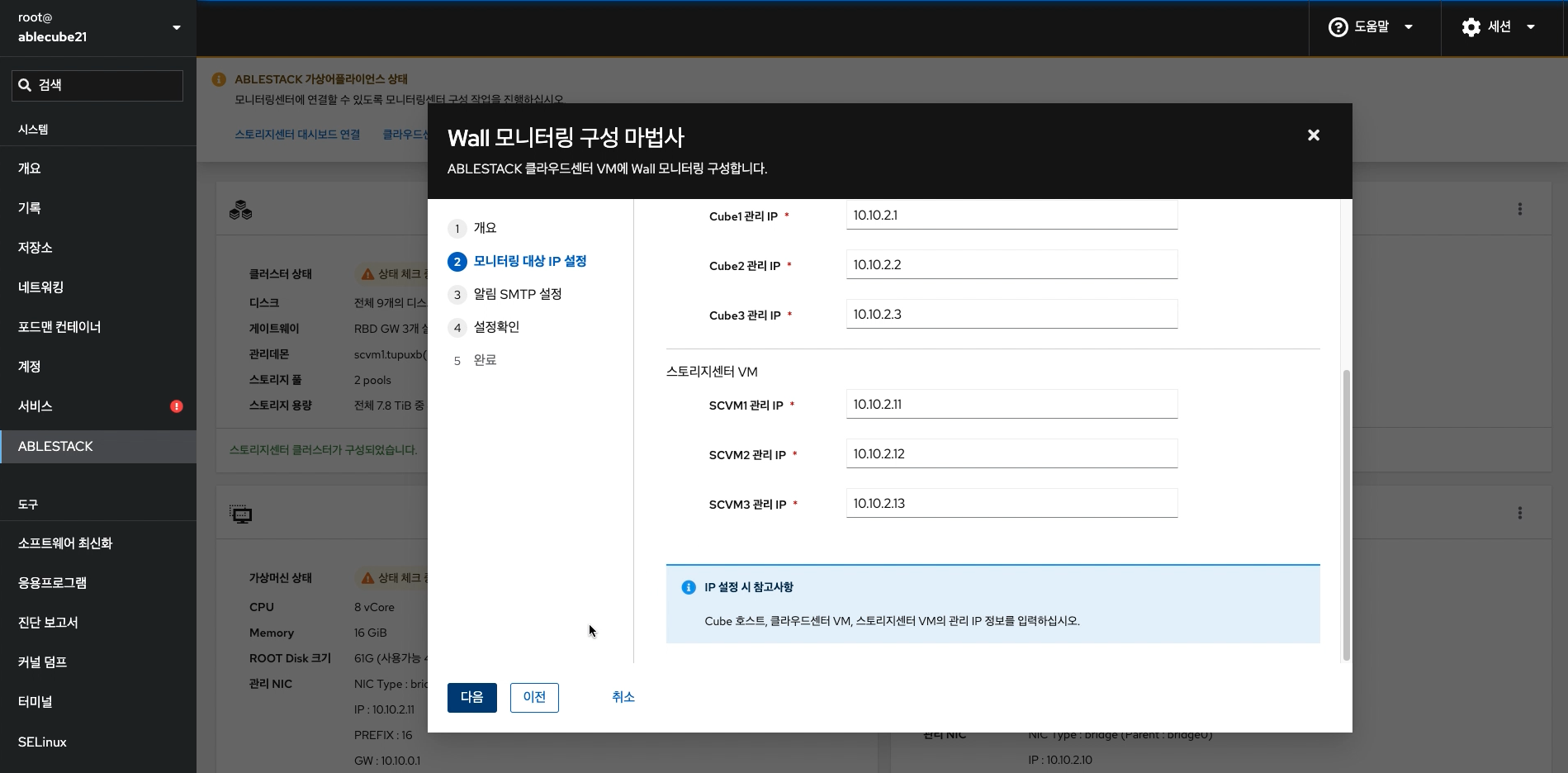This screenshot has width=1568, height=773.
Task: Select wizard step 1 개요
Action: point(485,229)
